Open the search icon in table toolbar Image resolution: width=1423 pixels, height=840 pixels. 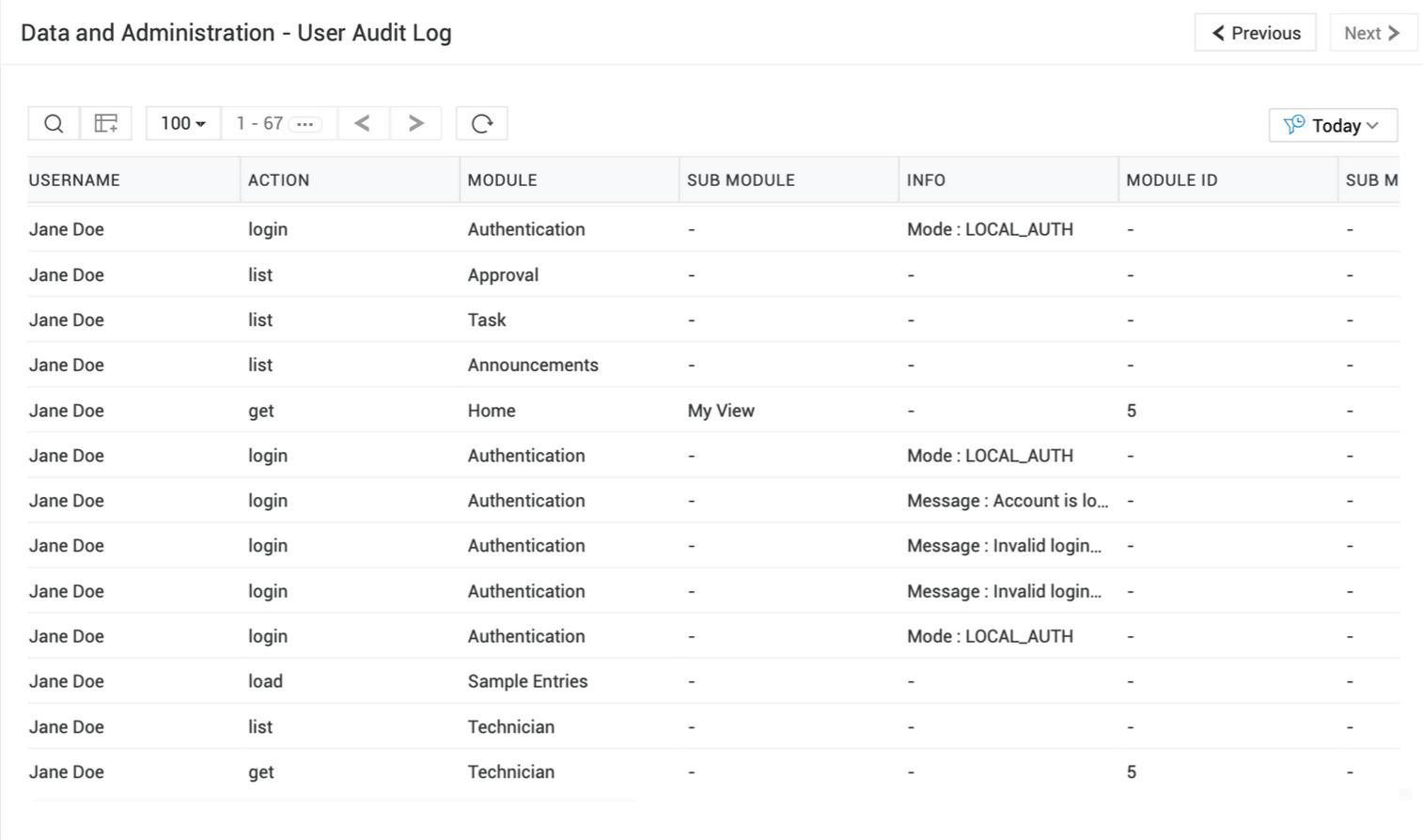[54, 124]
